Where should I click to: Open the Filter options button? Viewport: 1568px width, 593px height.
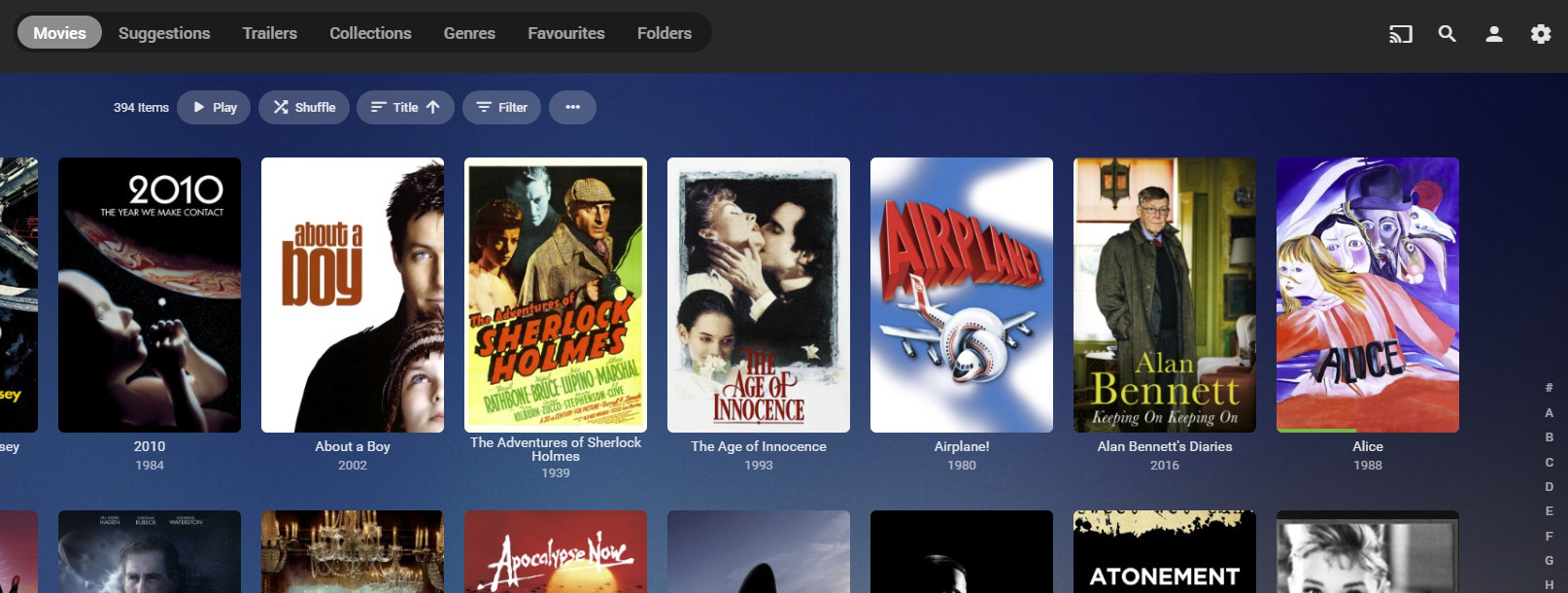(502, 107)
